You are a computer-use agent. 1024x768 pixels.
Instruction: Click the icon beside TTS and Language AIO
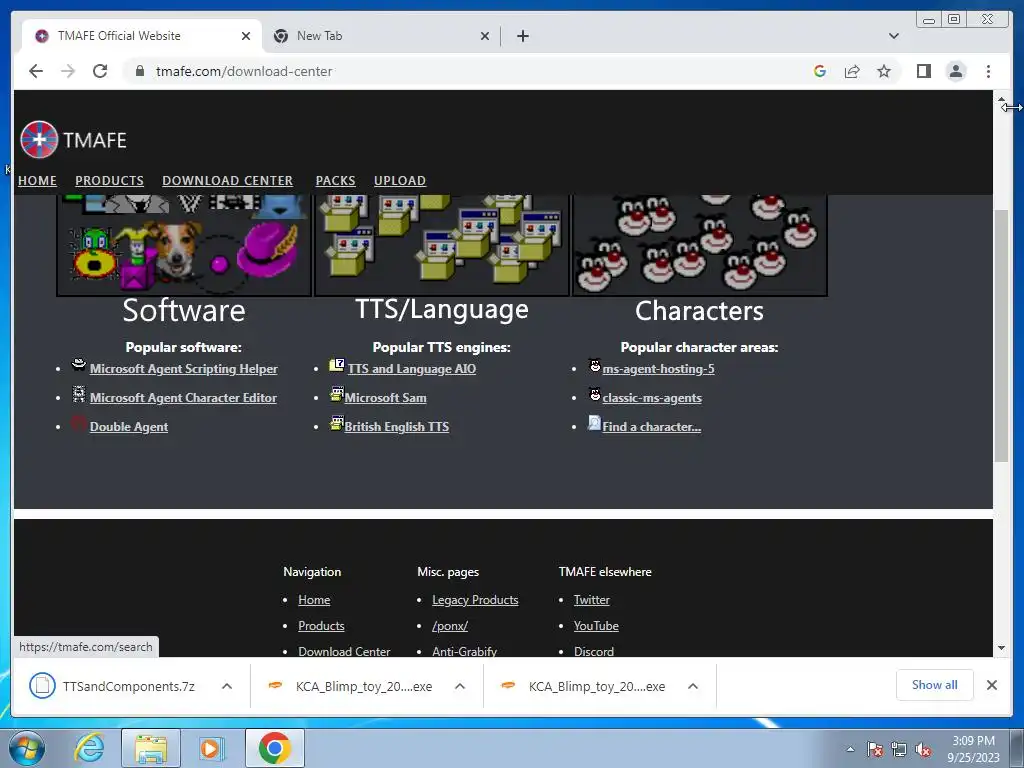coord(337,365)
